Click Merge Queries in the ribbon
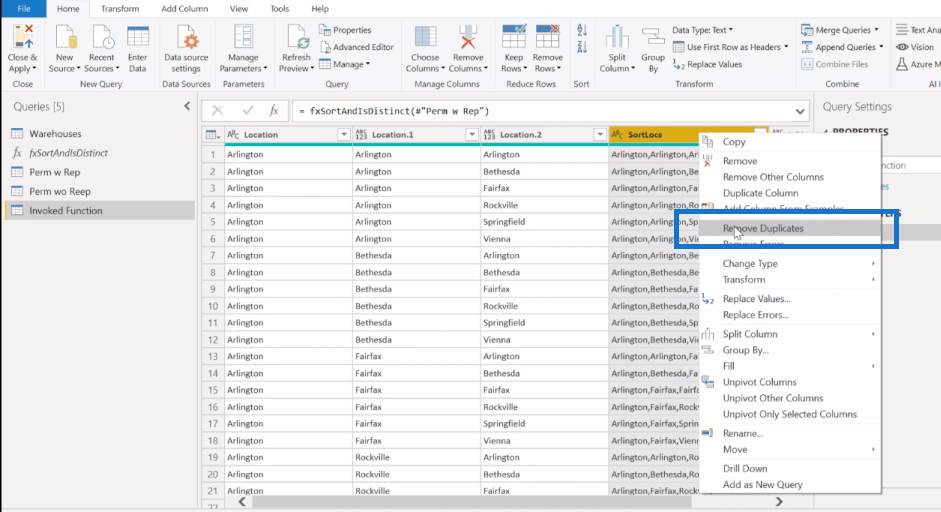The image size is (941, 512). (x=840, y=30)
